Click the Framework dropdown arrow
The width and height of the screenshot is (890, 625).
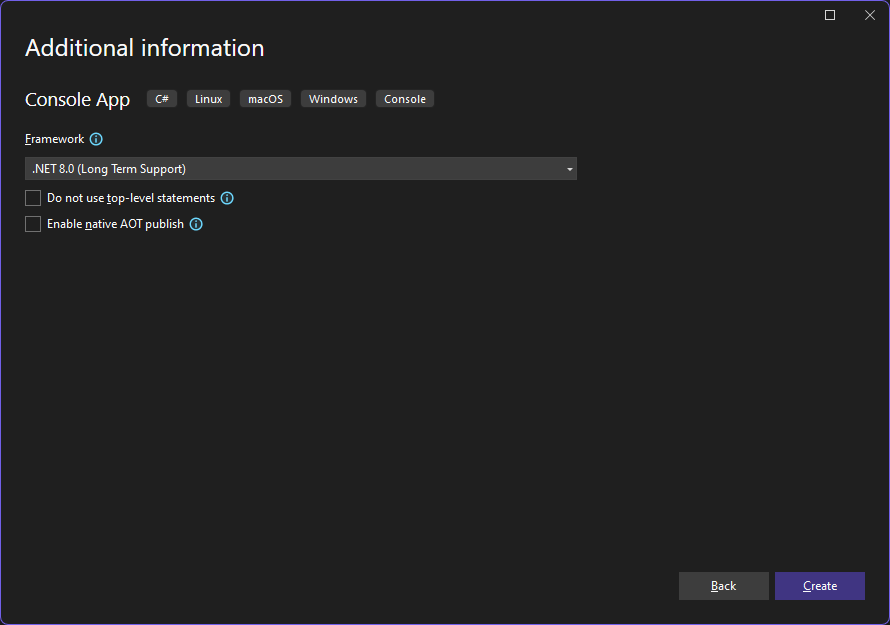pyautogui.click(x=569, y=169)
